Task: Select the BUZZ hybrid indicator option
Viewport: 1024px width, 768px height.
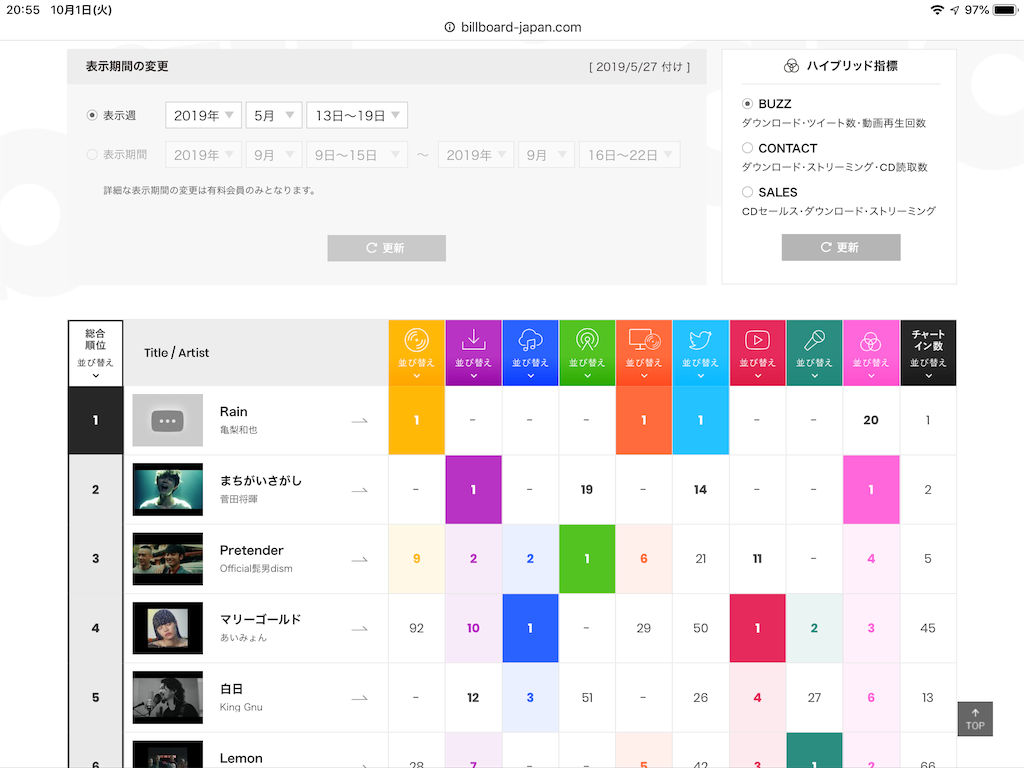Action: tap(747, 104)
